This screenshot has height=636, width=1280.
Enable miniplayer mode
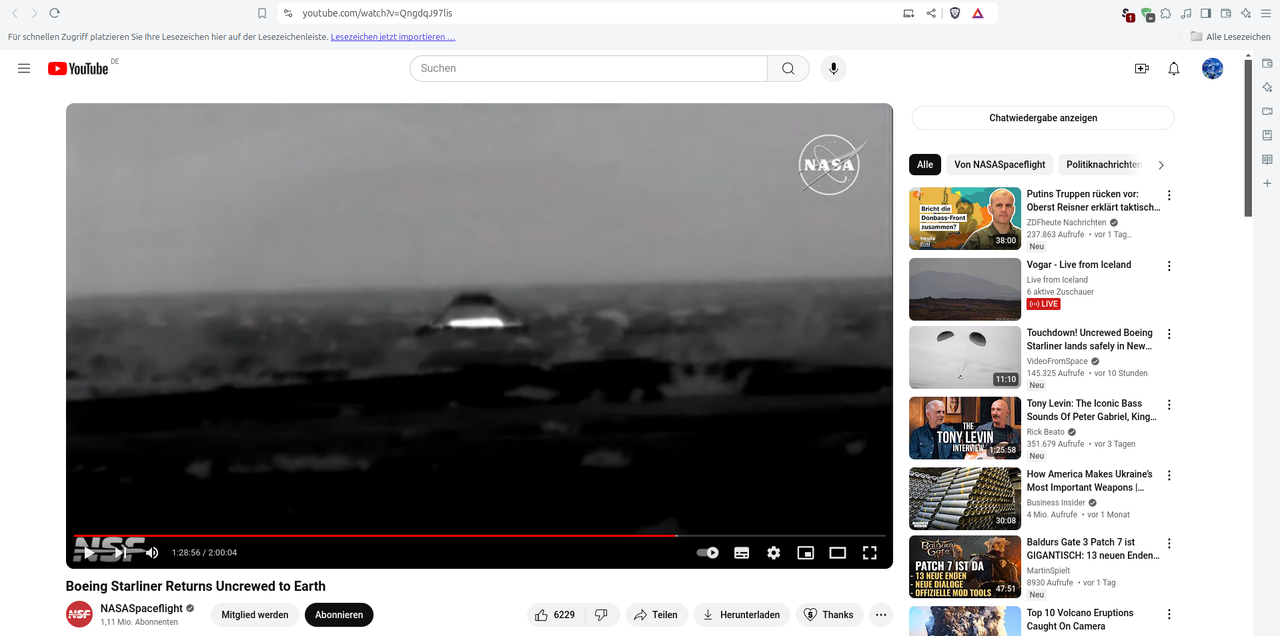click(x=805, y=552)
